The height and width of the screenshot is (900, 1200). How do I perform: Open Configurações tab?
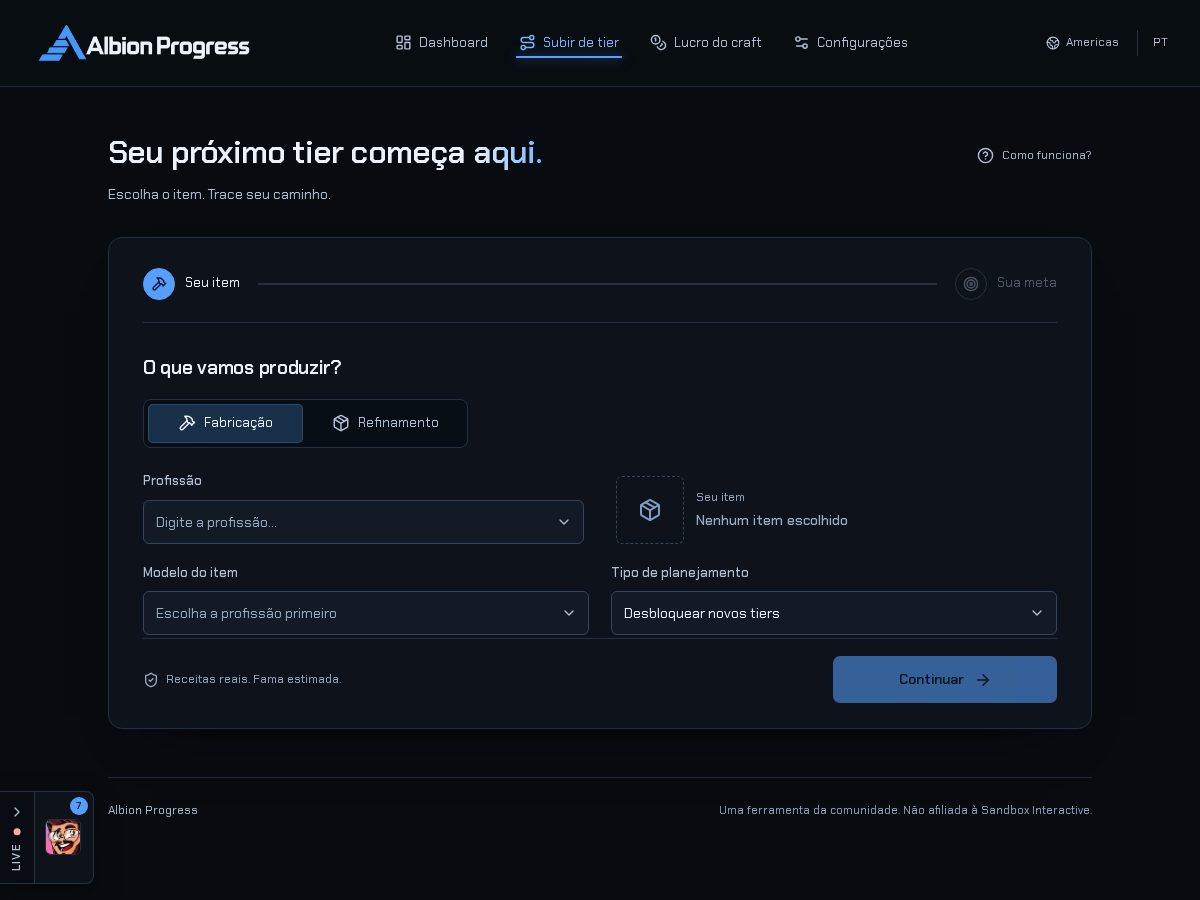(851, 42)
